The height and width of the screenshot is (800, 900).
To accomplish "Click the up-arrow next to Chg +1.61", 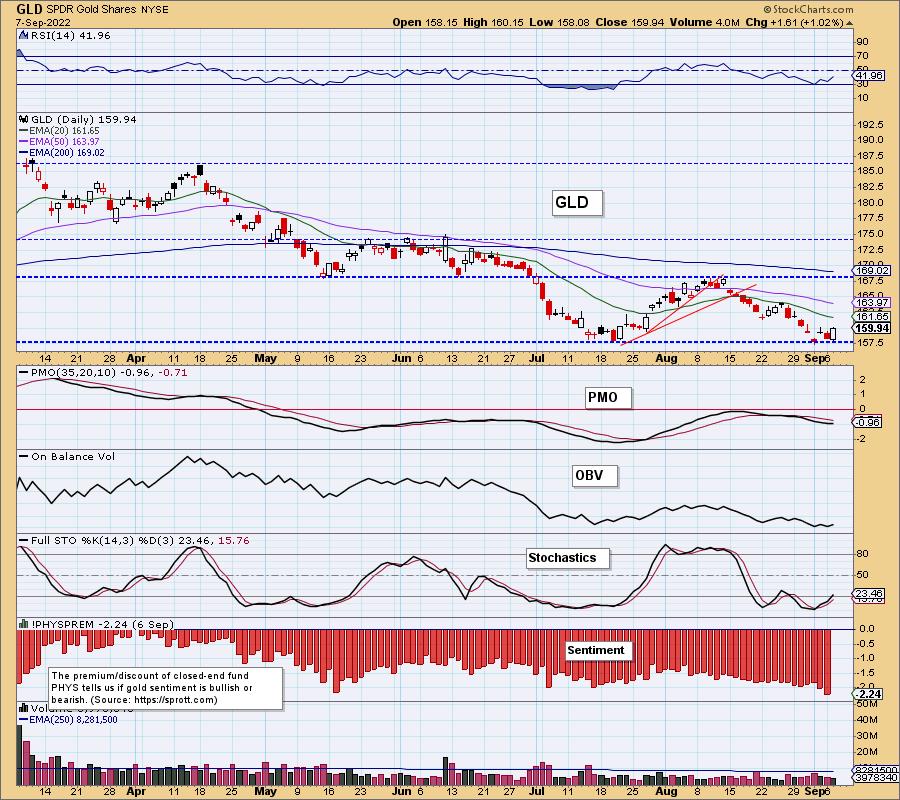I will [x=849, y=23].
